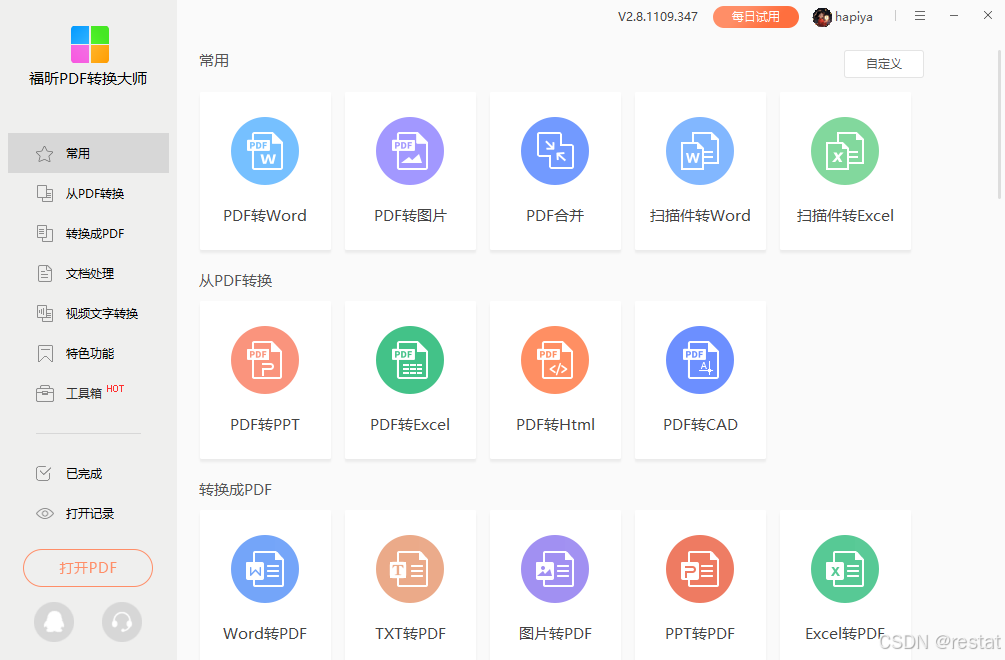
Task: Click the eye icon beside 打开记录
Action: point(45,514)
